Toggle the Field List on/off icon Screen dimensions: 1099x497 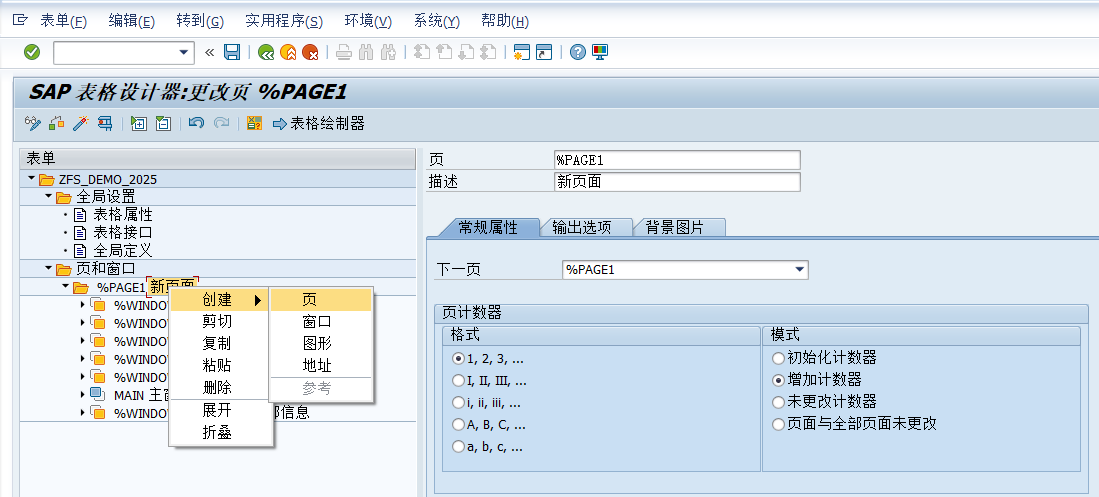254,124
